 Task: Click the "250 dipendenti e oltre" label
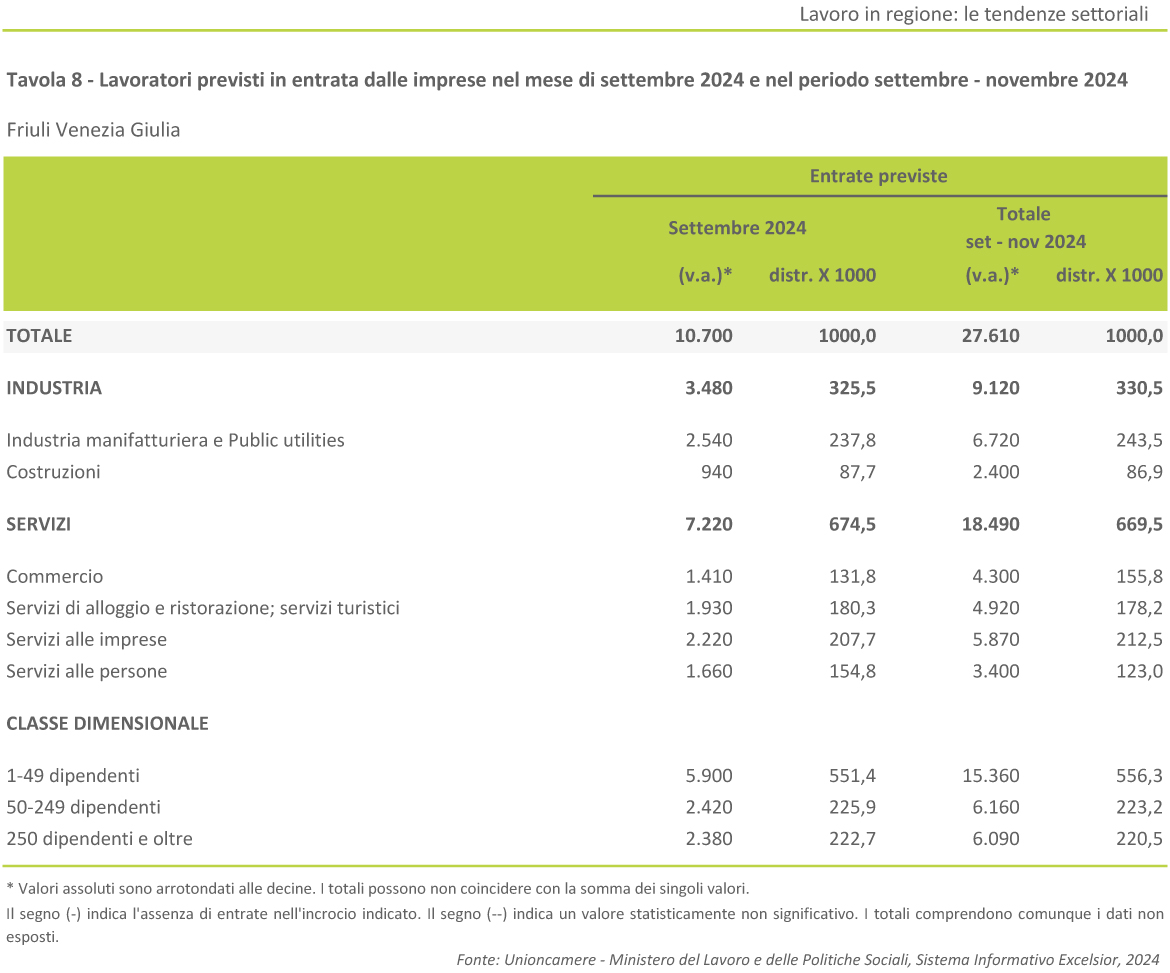[x=99, y=839]
